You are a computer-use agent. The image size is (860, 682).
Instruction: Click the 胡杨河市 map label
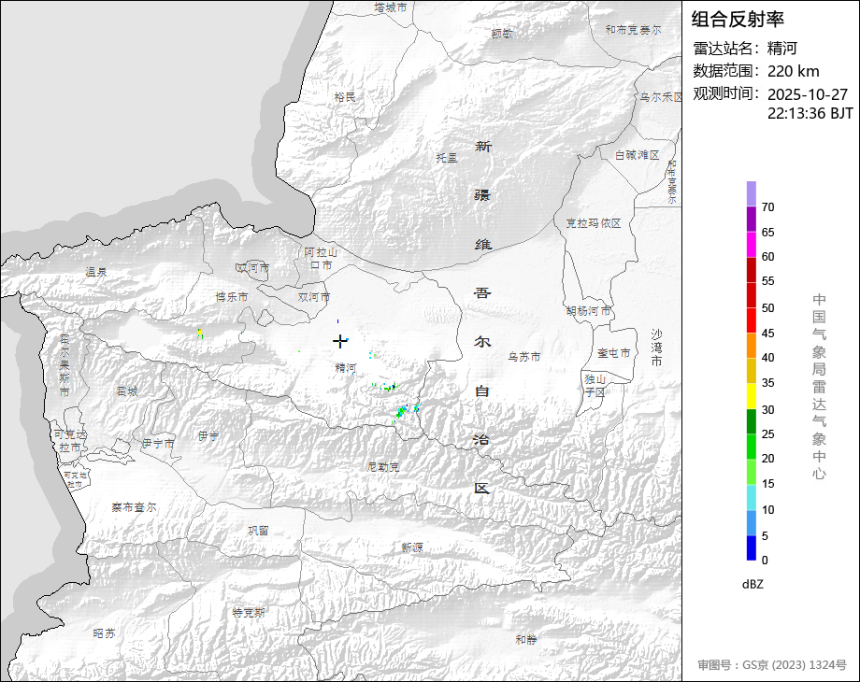click(x=589, y=311)
